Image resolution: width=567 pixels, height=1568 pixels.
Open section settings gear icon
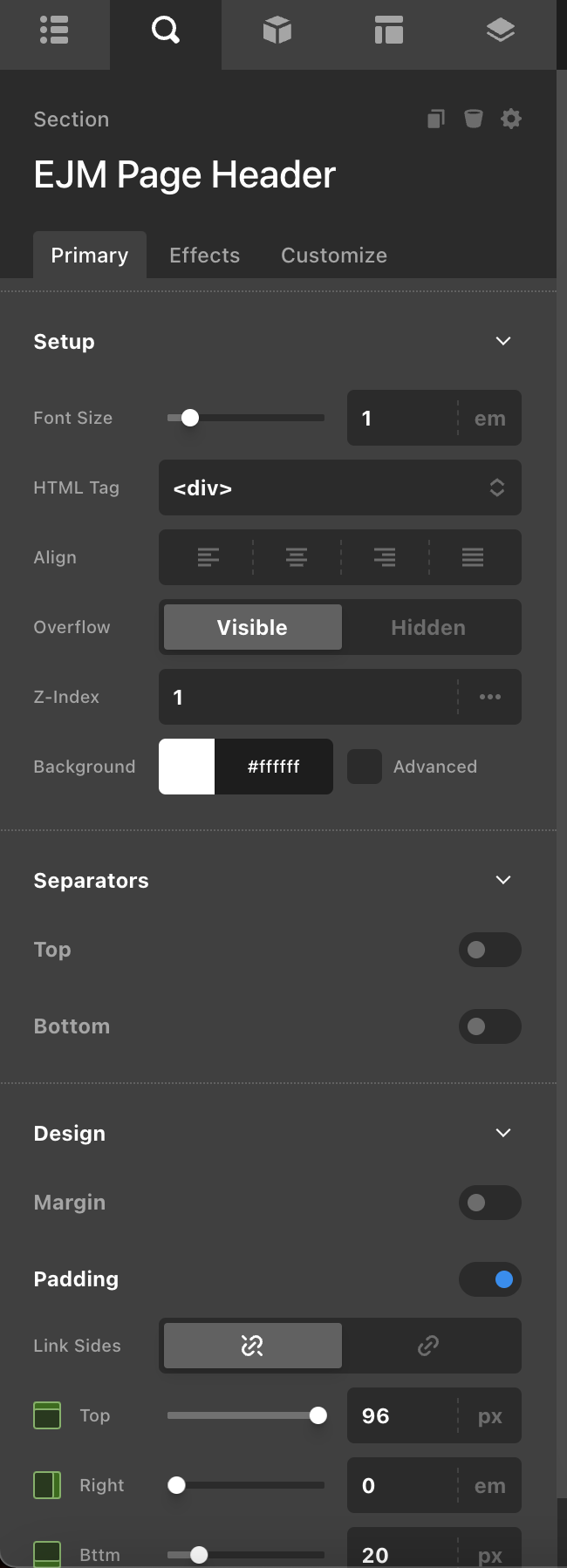pyautogui.click(x=511, y=119)
